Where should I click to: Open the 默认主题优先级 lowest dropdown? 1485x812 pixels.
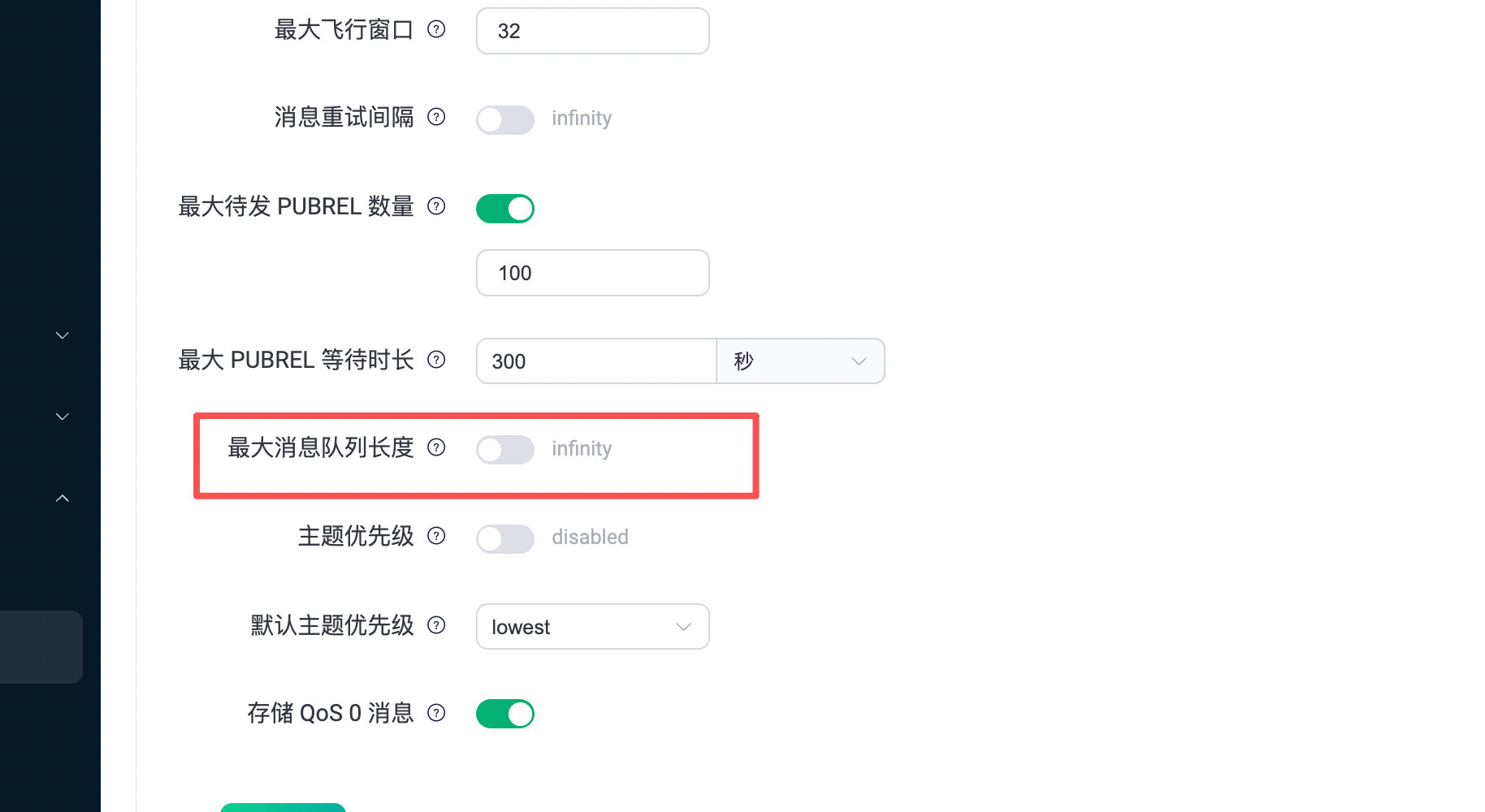(592, 627)
